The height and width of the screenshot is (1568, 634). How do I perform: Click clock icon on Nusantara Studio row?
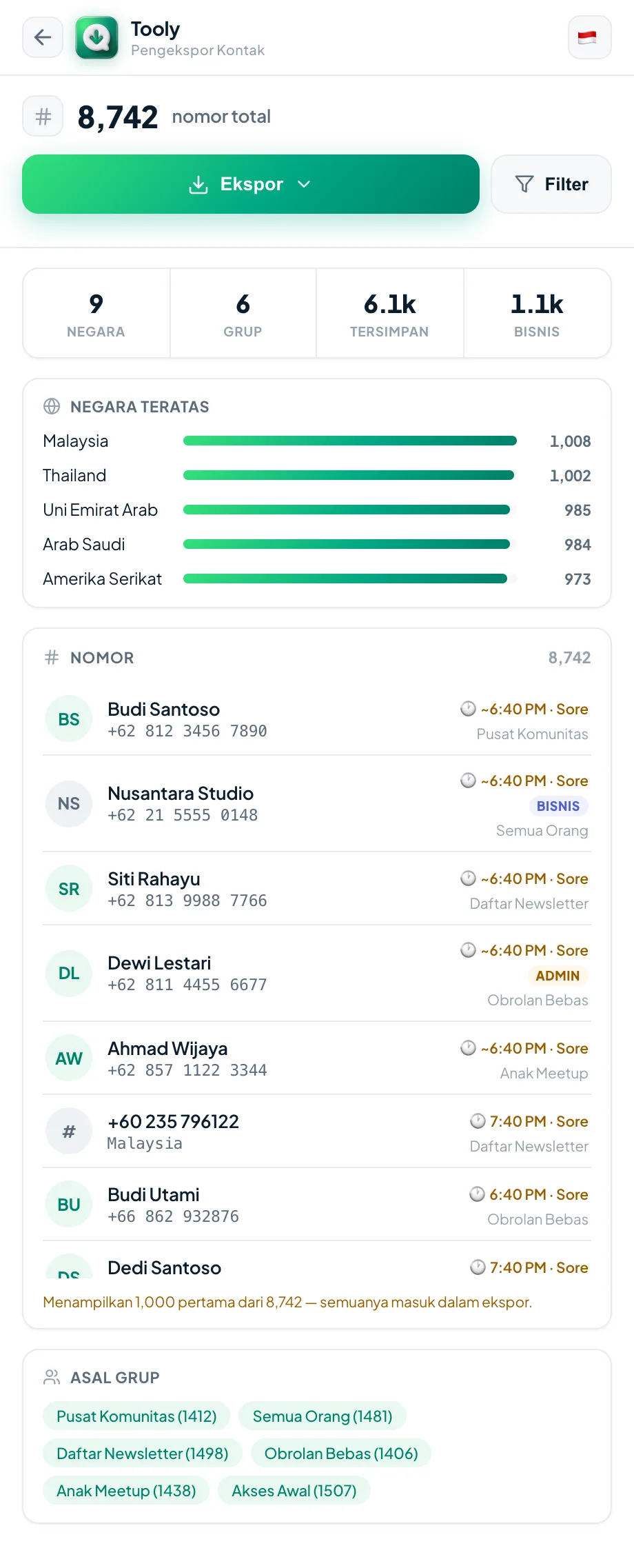tap(468, 780)
